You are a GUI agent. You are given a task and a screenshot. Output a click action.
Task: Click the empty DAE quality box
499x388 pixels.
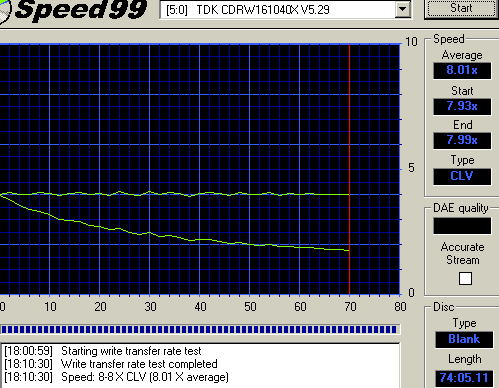coord(462,226)
